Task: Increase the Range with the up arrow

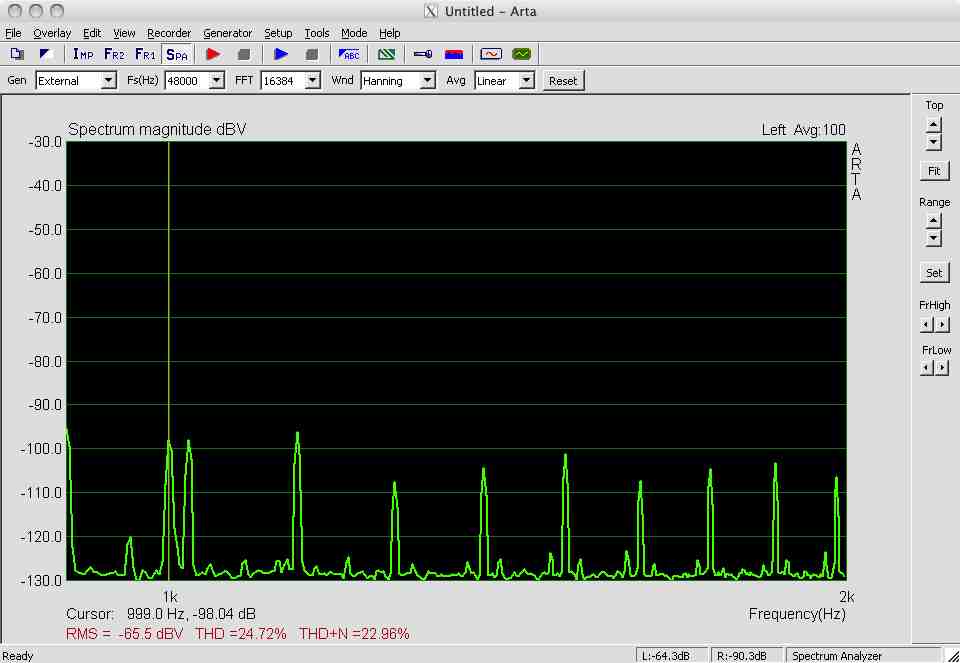Action: 934,220
